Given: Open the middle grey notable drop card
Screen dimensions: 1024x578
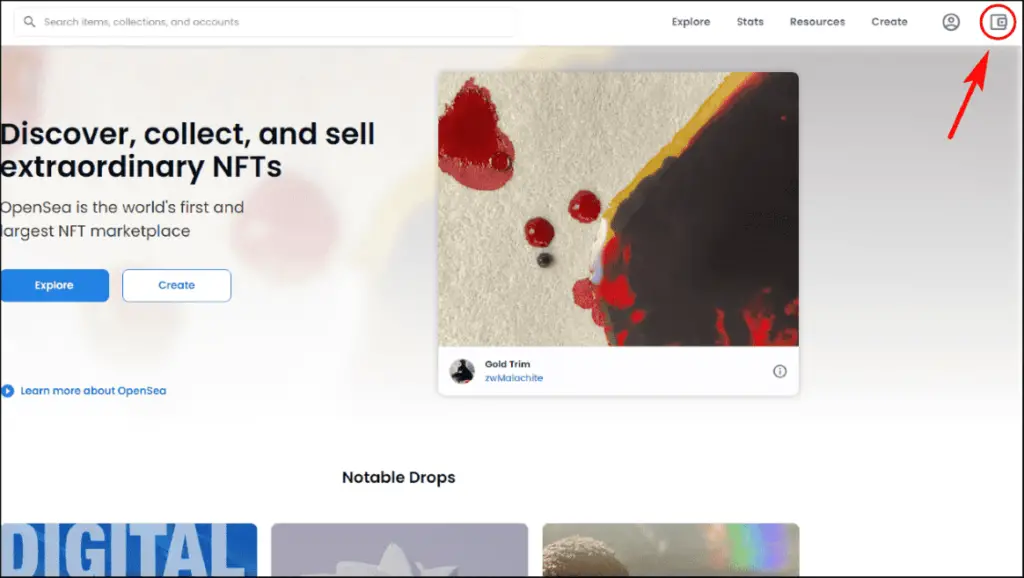Looking at the screenshot, I should point(399,550).
